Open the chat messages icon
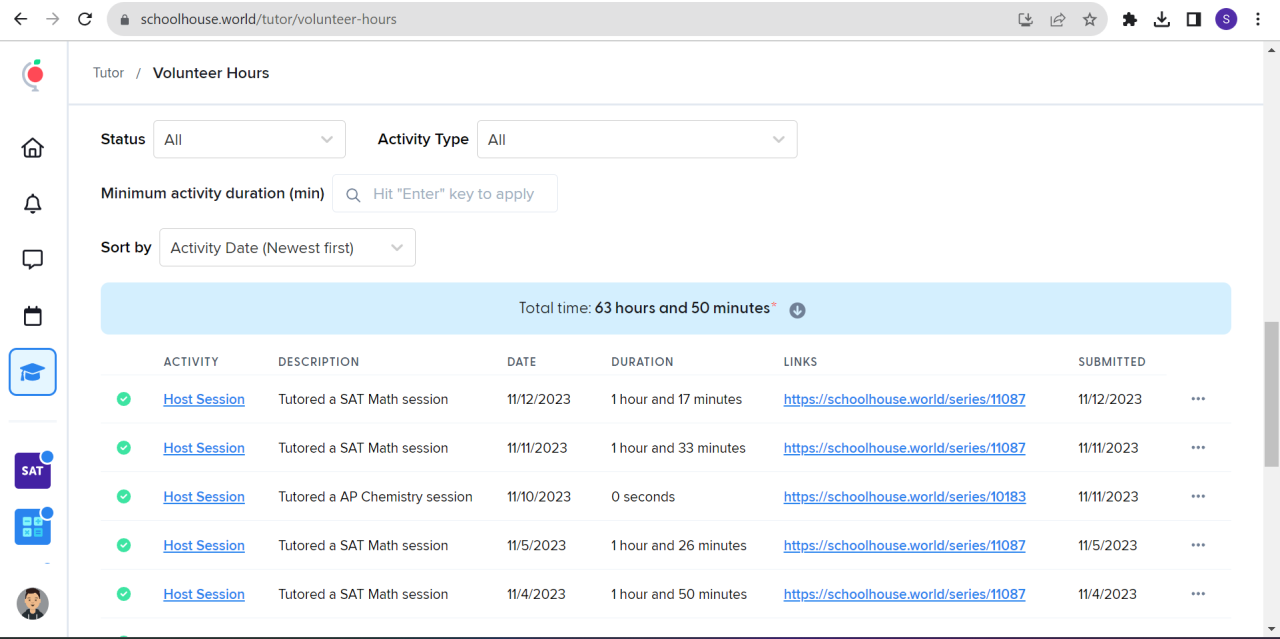Screen dimensions: 1280x639 pyautogui.click(x=33, y=260)
